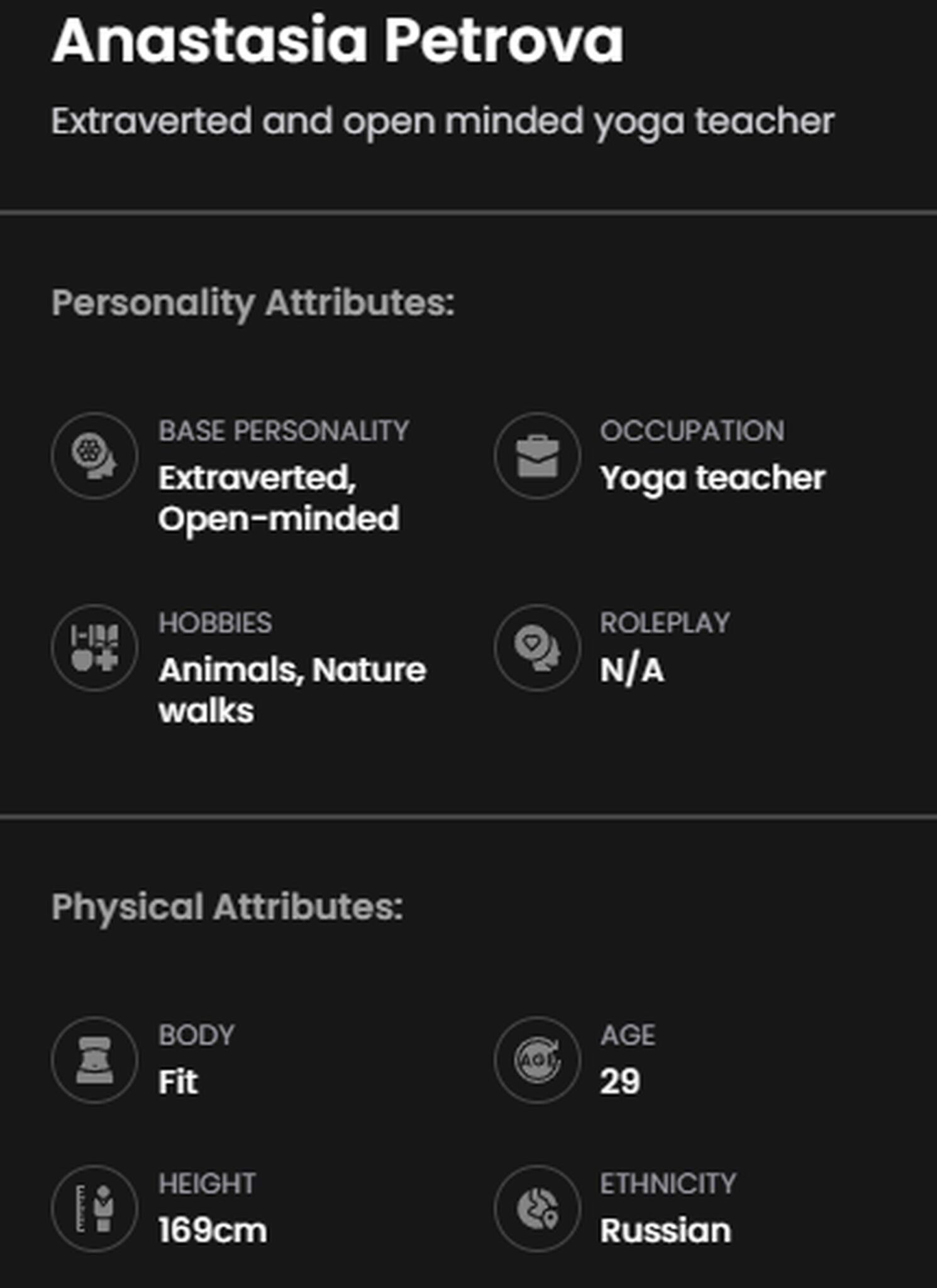Click the Occupation briefcase icon
Image resolution: width=937 pixels, height=1288 pixels.
click(536, 456)
